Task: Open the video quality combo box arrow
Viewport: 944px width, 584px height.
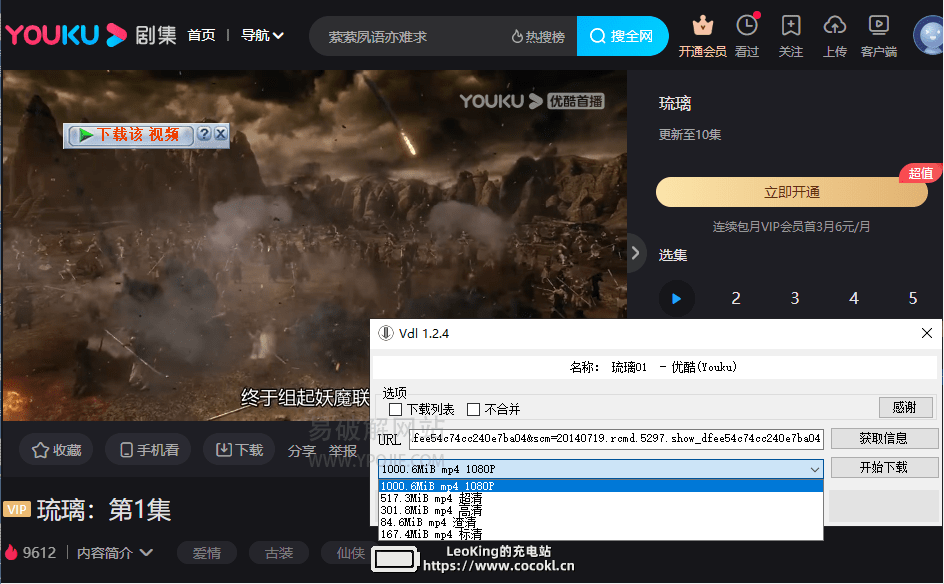Action: click(x=814, y=469)
